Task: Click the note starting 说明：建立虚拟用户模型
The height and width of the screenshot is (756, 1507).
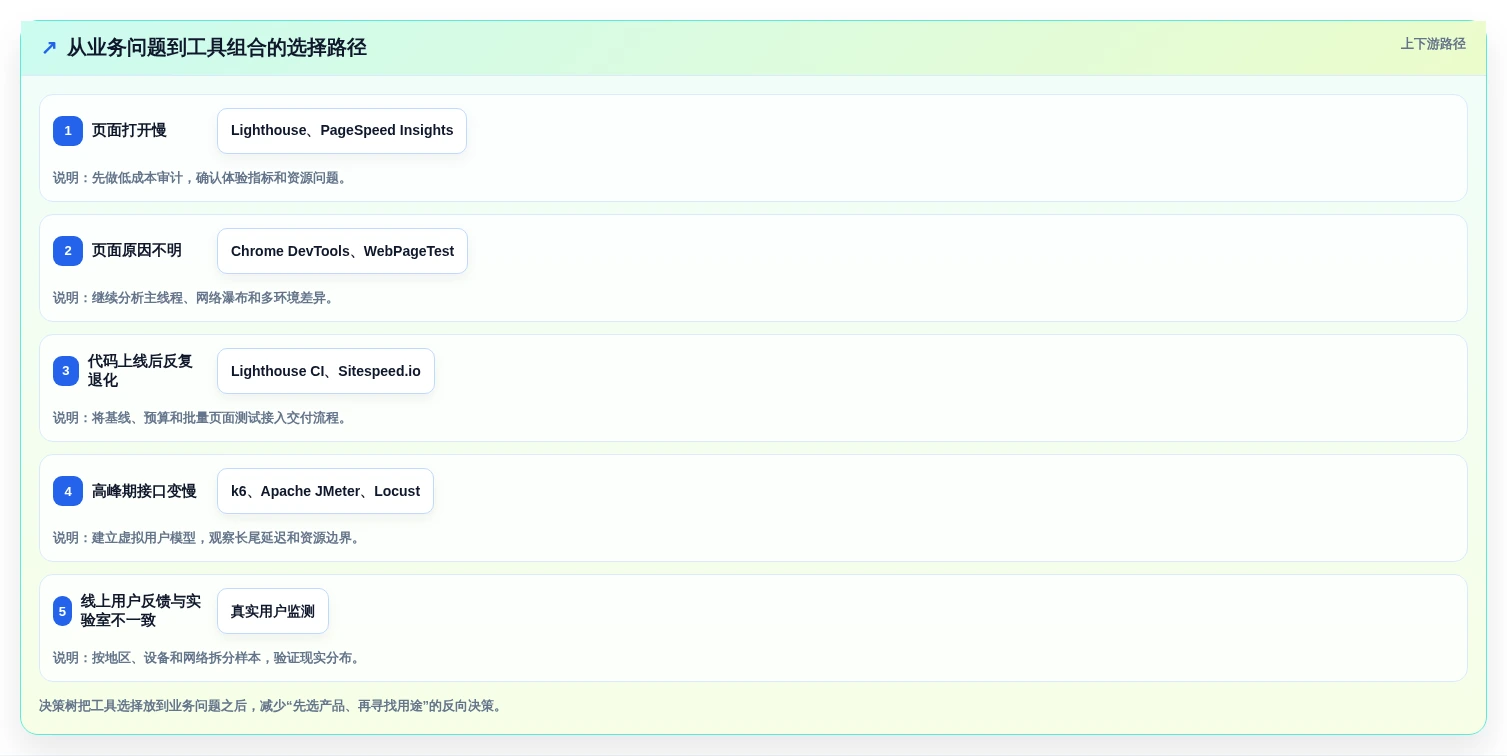Action: coord(209,538)
